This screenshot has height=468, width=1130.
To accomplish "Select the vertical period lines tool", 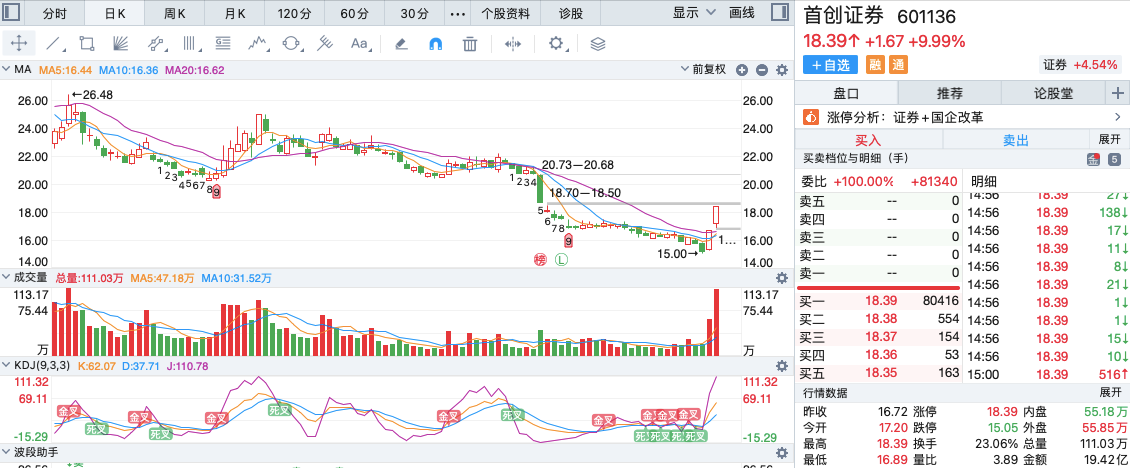I will (x=190, y=43).
